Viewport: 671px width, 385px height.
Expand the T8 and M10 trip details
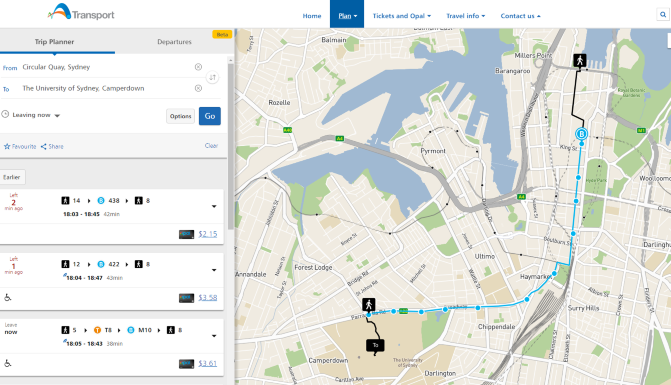pyautogui.click(x=214, y=336)
